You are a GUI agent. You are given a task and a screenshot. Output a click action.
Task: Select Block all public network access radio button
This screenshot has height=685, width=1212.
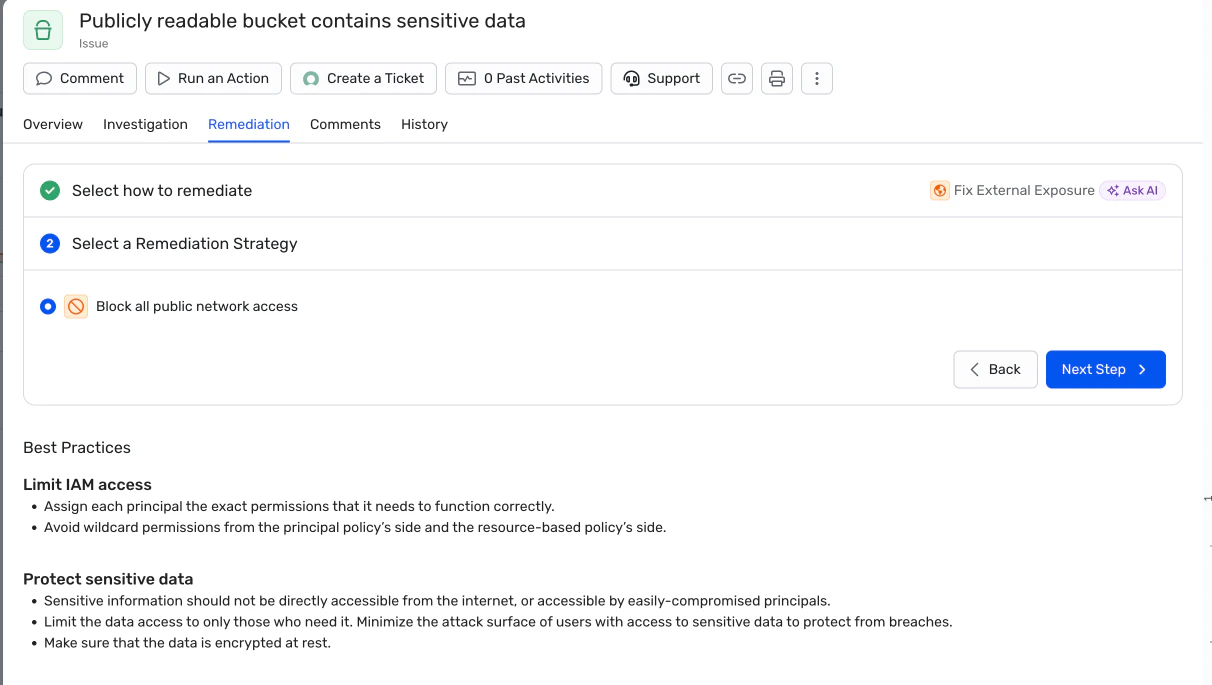tap(48, 307)
